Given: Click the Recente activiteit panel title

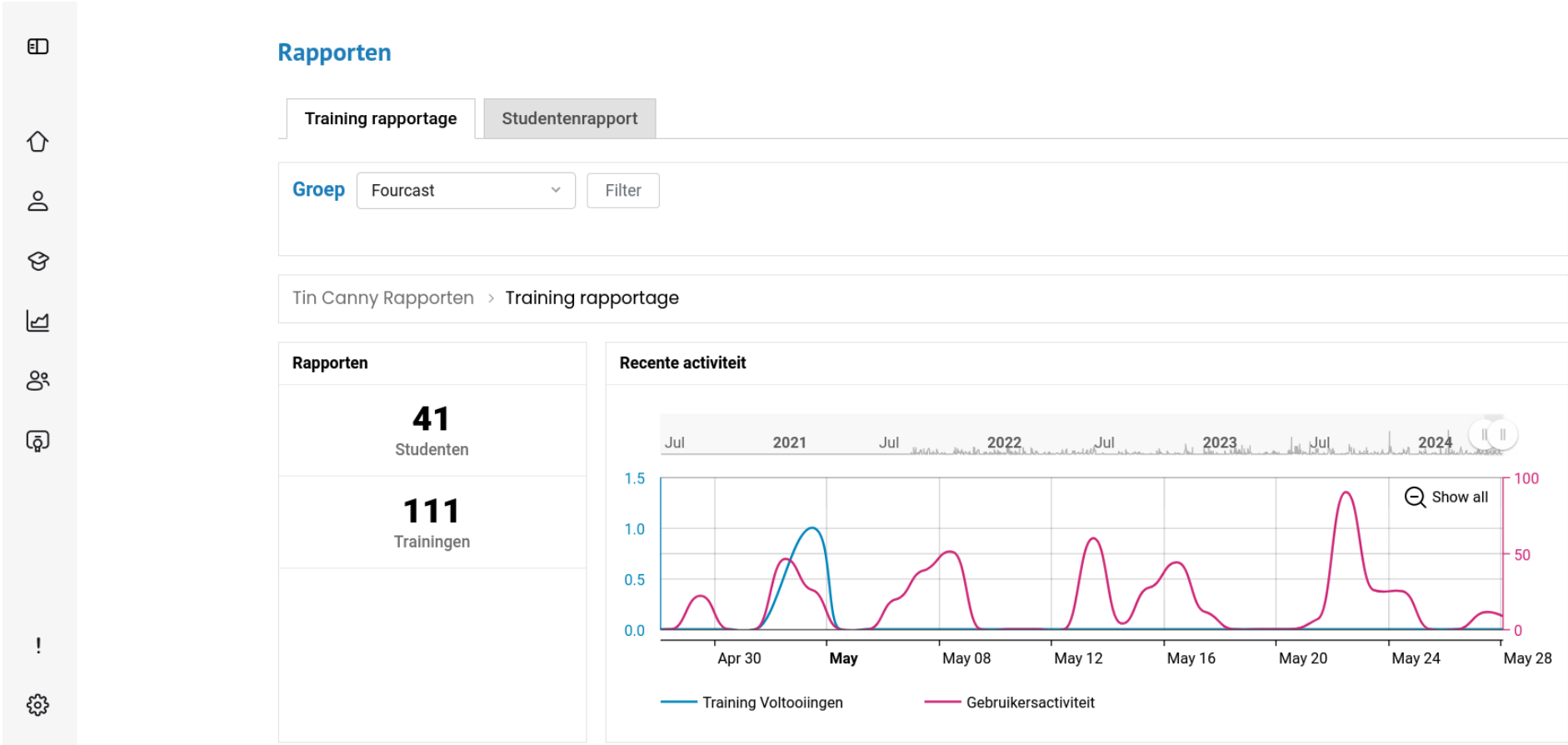Looking at the screenshot, I should pyautogui.click(x=682, y=363).
